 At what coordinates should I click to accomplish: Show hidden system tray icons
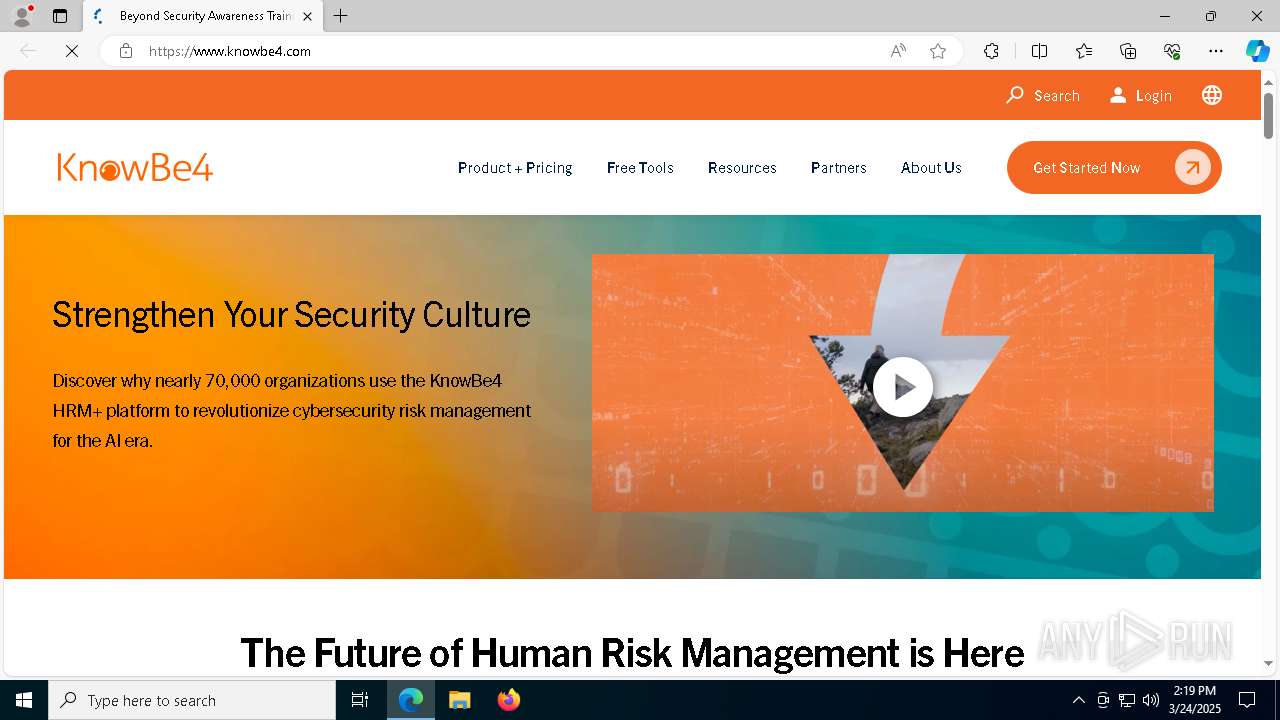1078,700
